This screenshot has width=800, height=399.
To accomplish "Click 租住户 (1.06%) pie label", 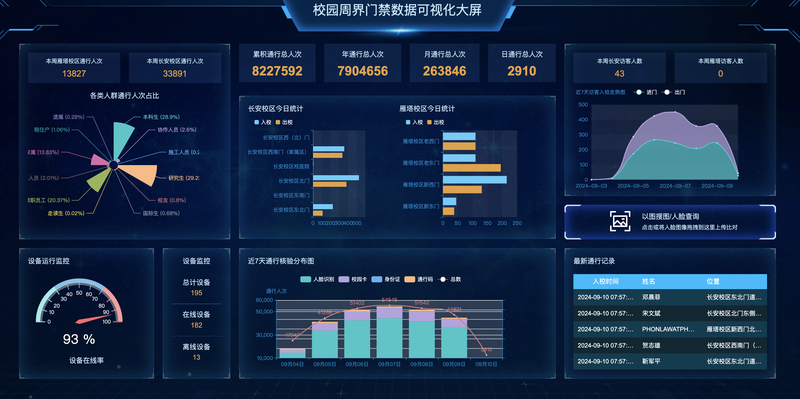I will [x=52, y=130].
